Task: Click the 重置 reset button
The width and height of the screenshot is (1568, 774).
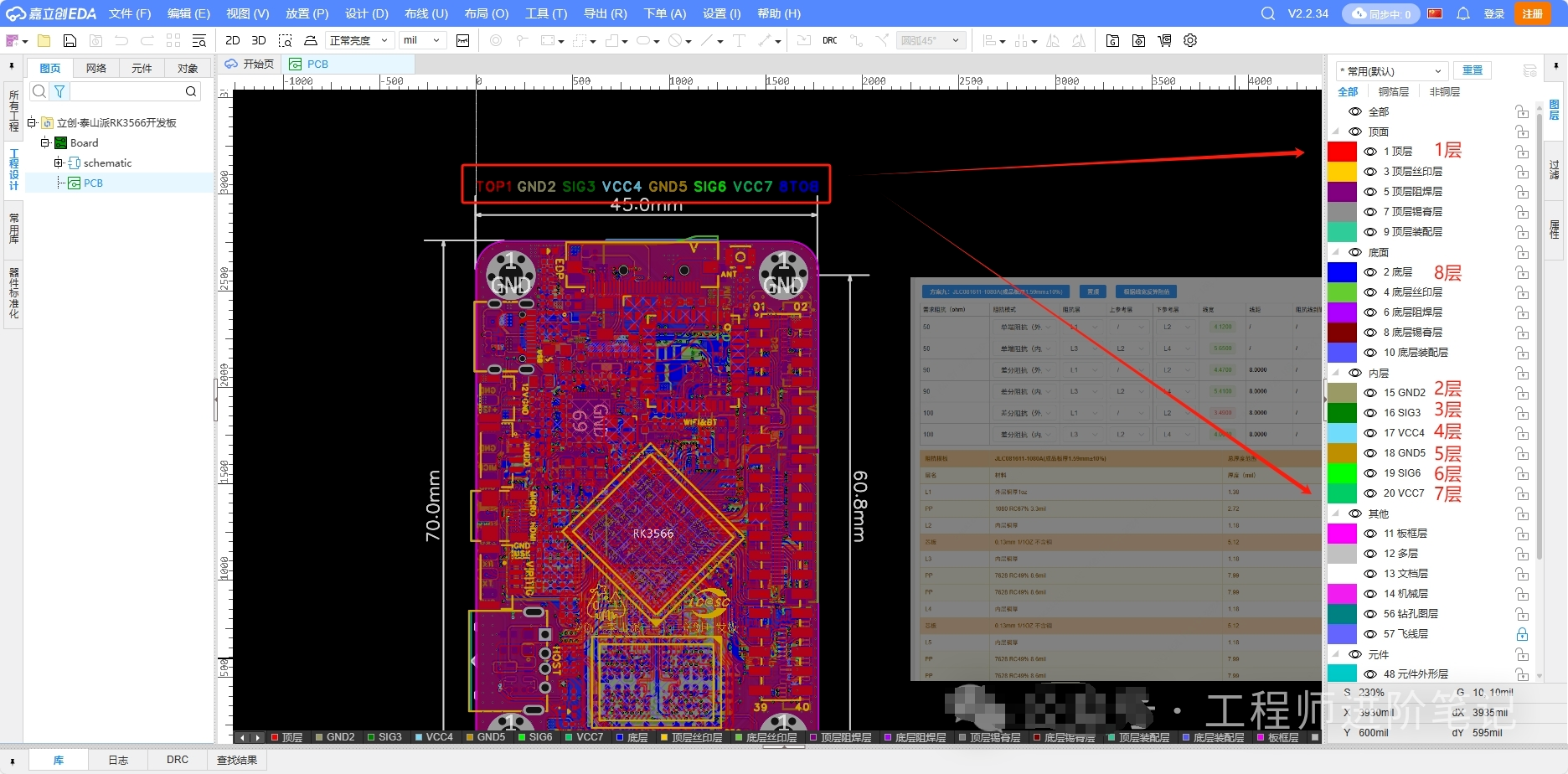Action: coord(1473,70)
